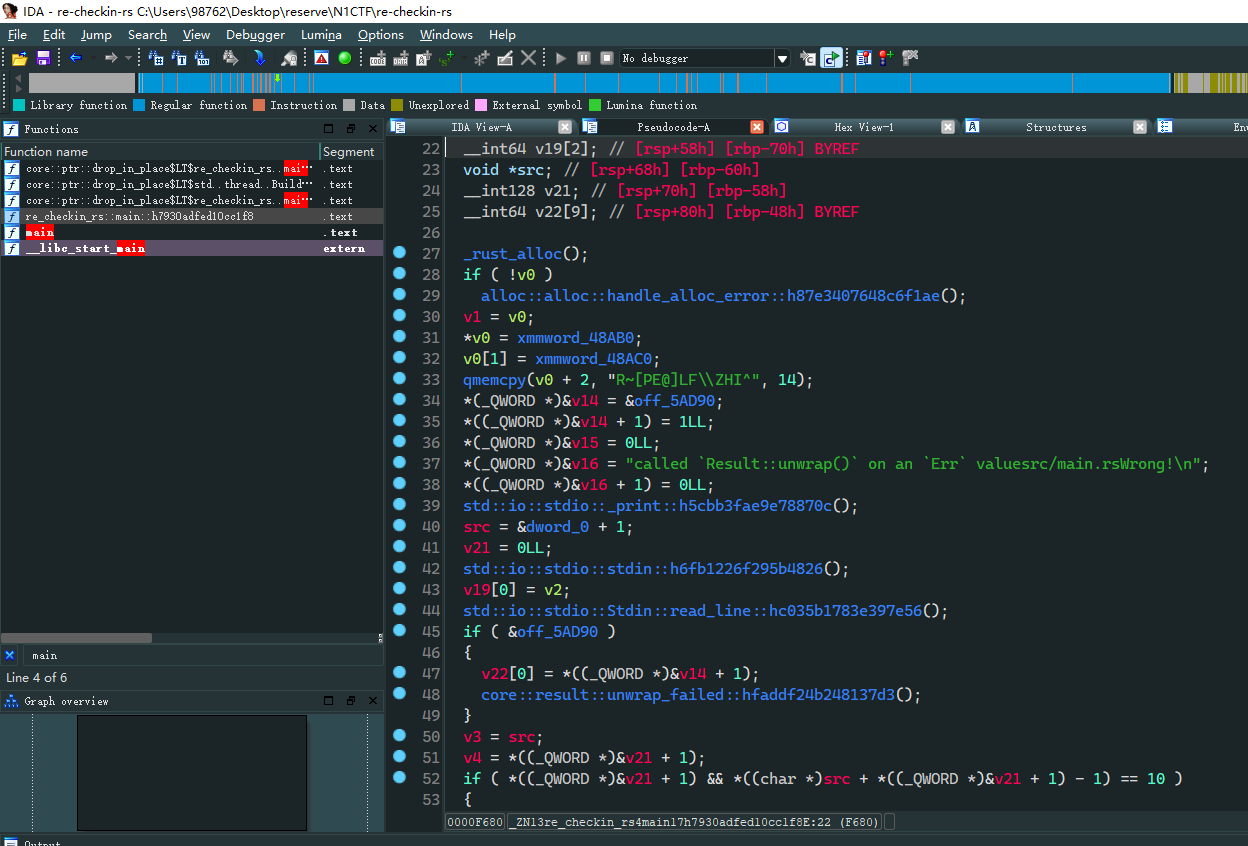Click the Functions list horizontal scrollbar

point(76,637)
